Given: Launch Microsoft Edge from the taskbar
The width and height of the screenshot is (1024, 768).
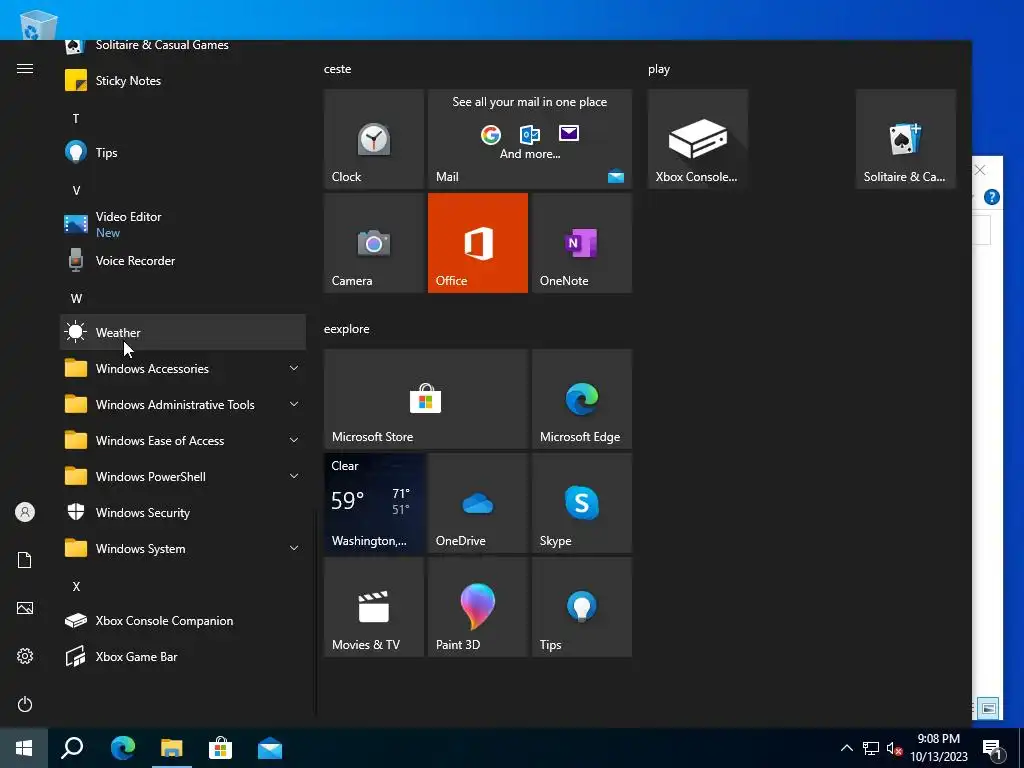Looking at the screenshot, I should 122,748.
